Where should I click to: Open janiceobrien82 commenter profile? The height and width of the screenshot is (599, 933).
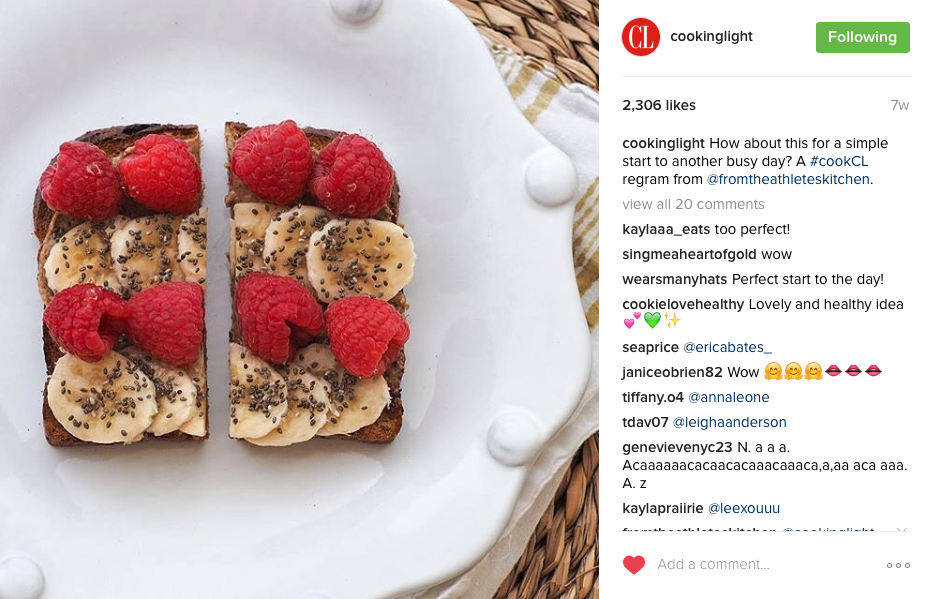[672, 372]
